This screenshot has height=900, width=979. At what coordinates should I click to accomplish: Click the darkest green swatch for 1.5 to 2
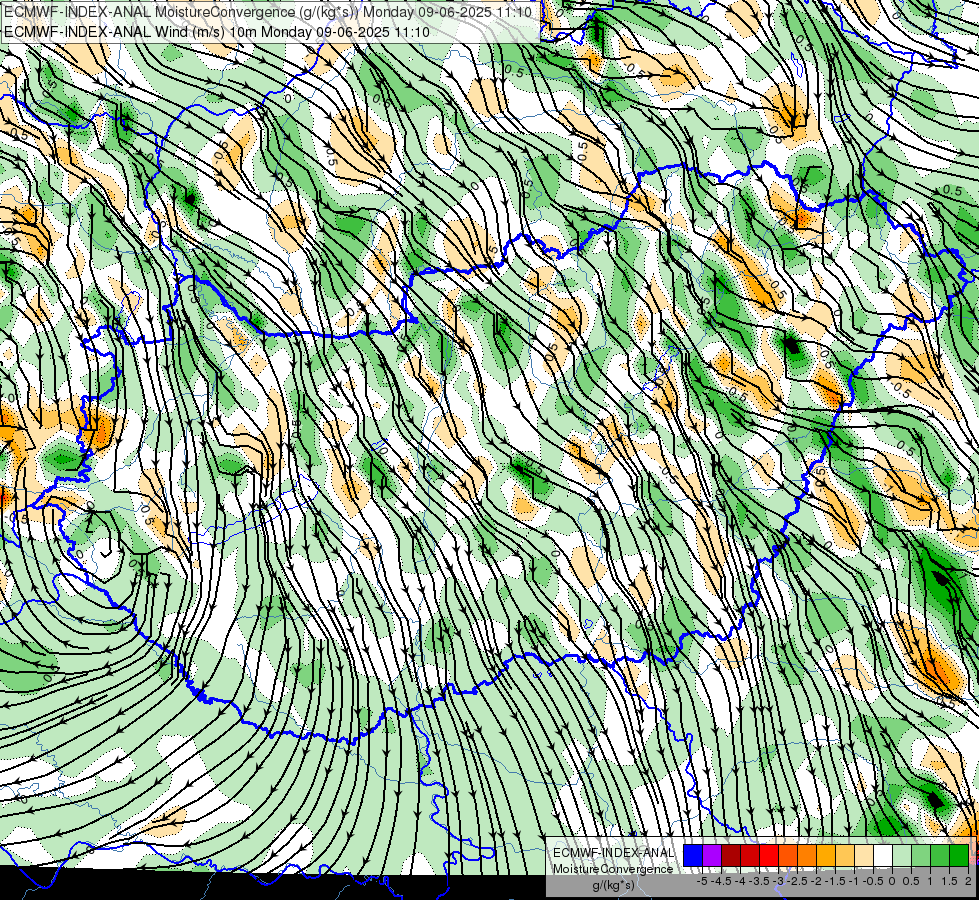(x=959, y=856)
